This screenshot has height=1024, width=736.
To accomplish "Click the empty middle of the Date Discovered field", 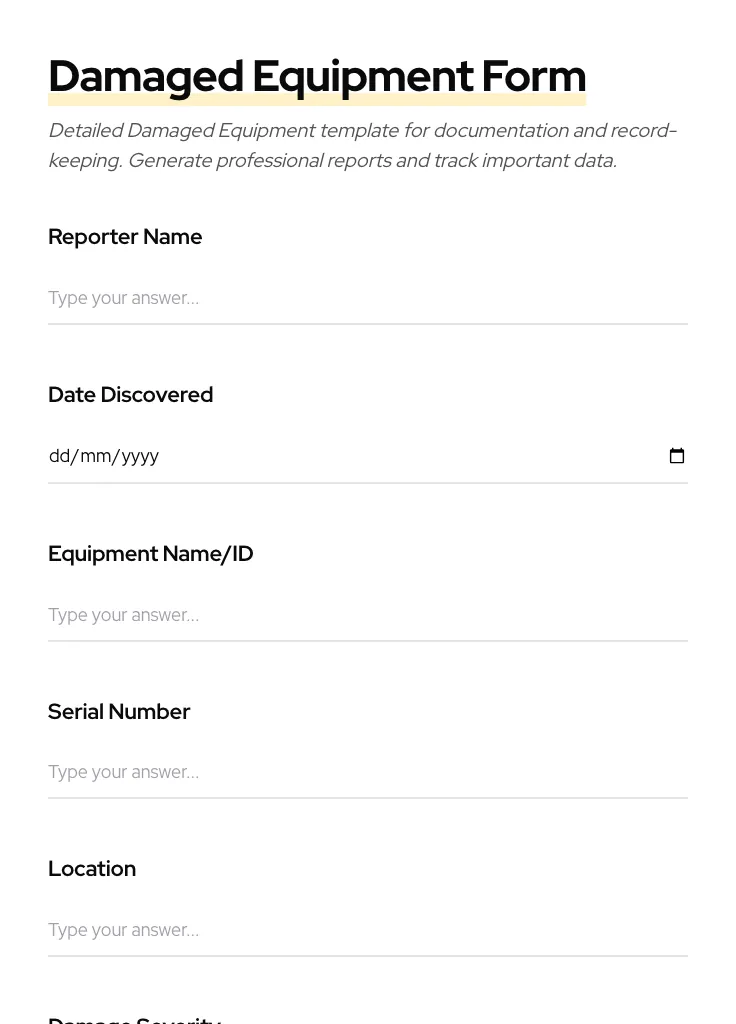I will [x=400, y=456].
